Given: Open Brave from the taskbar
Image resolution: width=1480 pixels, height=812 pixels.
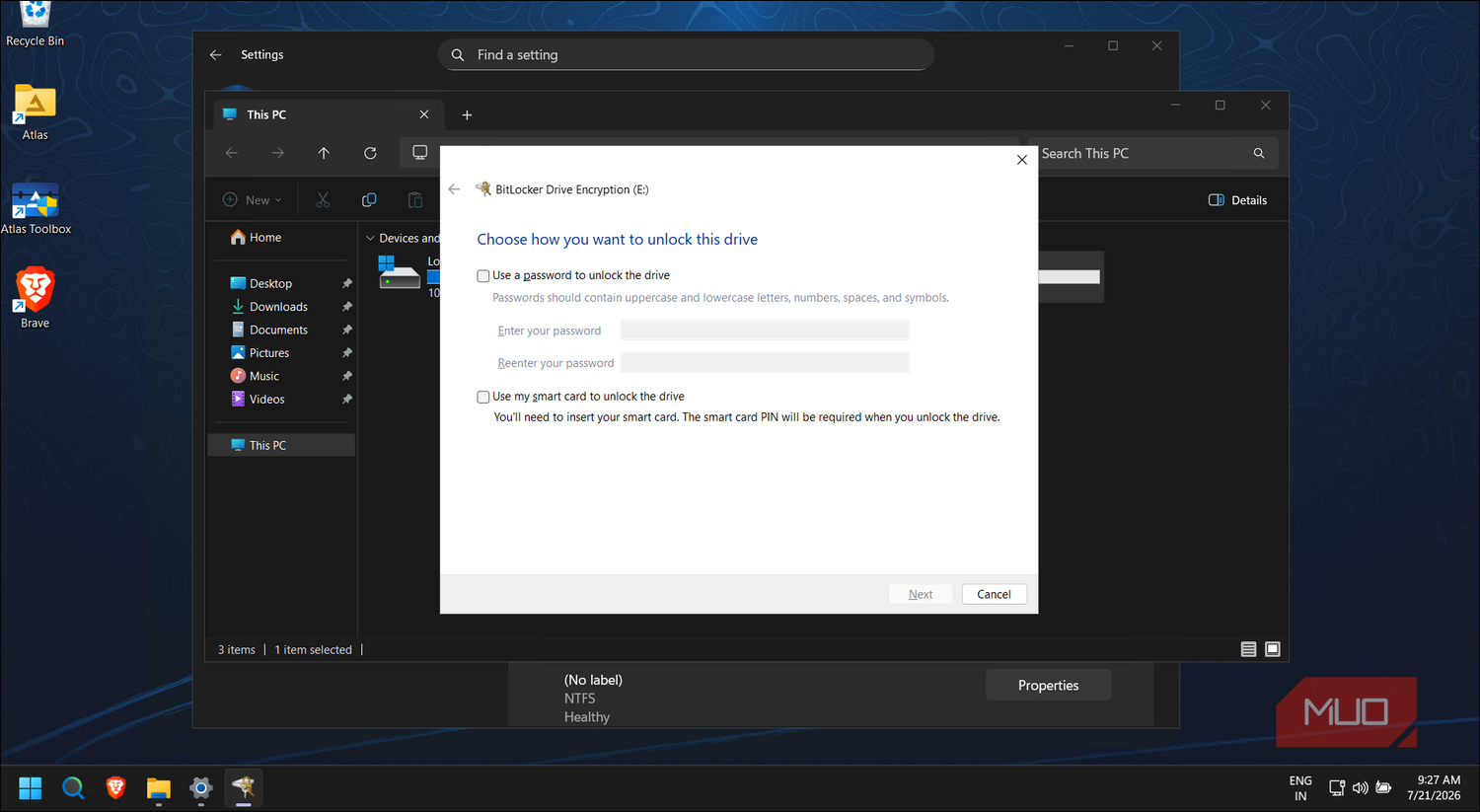Looking at the screenshot, I should click(x=116, y=787).
